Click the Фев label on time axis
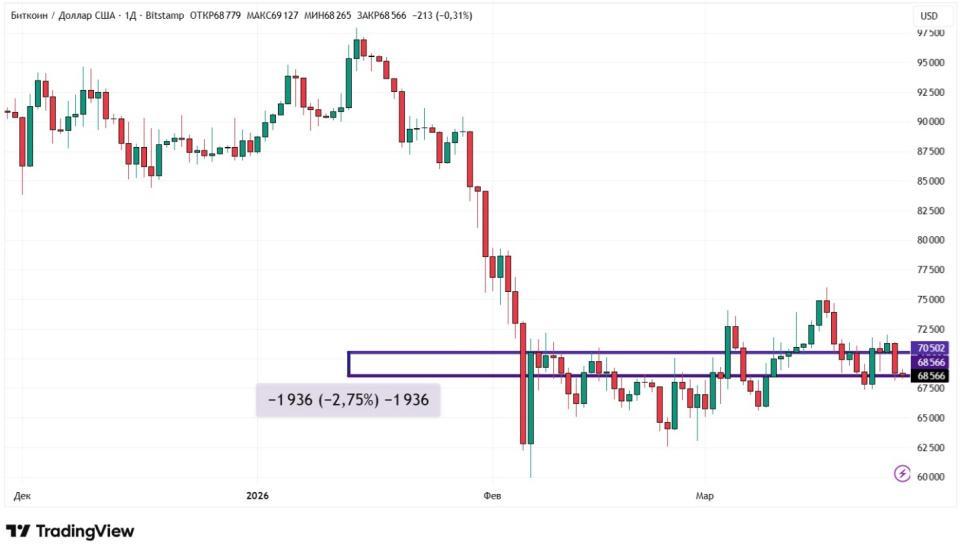This screenshot has height=547, width=960. pos(491,495)
